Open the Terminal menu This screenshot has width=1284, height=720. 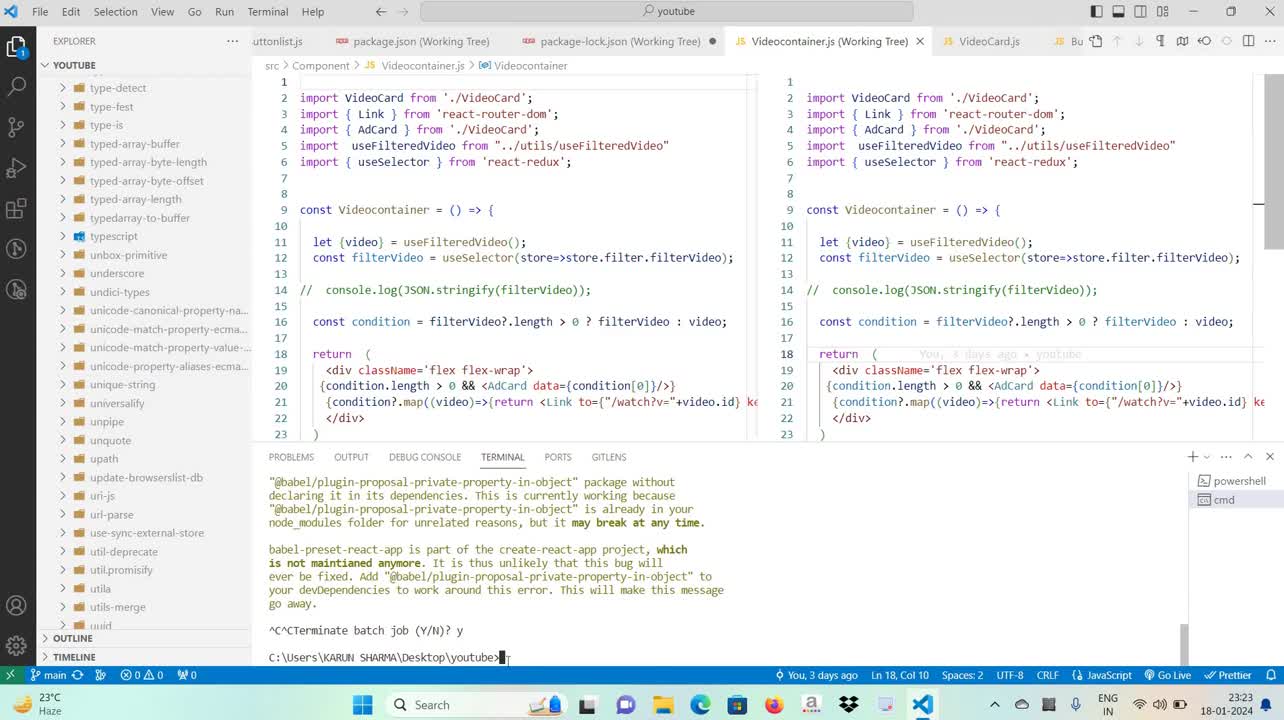point(267,12)
